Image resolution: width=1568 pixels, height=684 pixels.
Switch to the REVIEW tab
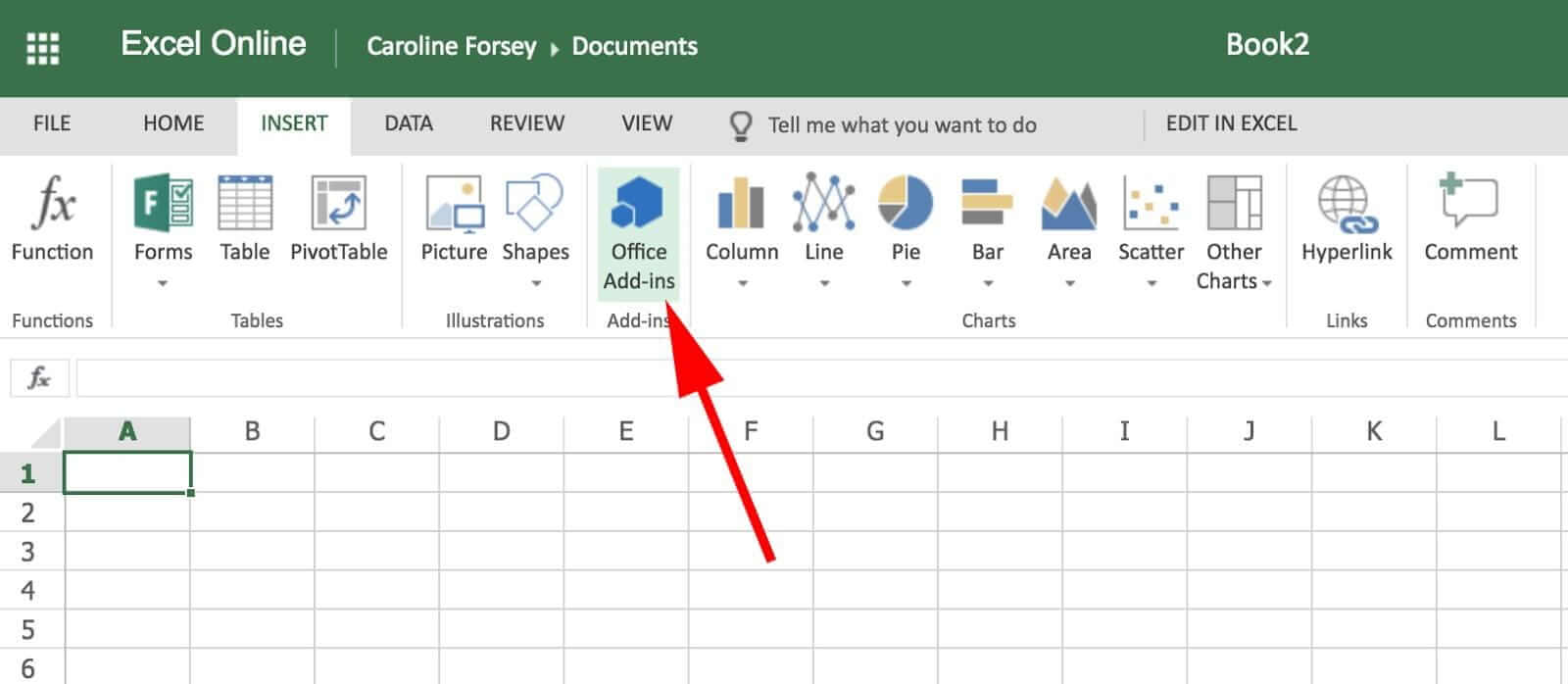point(527,123)
